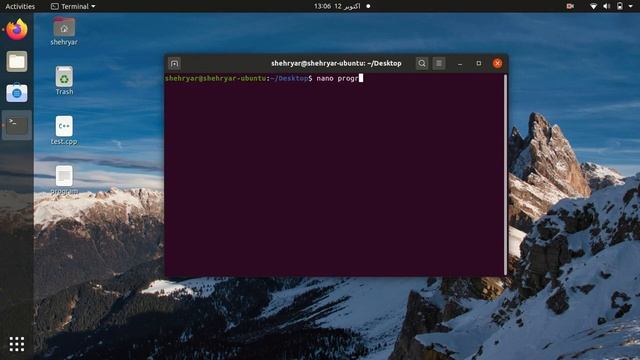Click the Wi-Fi status icon
Image resolution: width=640 pixels, height=360 pixels.
tap(593, 6)
